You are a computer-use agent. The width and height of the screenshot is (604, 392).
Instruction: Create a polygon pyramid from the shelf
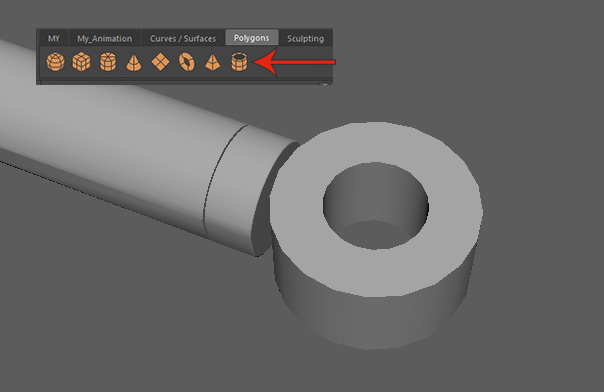213,62
